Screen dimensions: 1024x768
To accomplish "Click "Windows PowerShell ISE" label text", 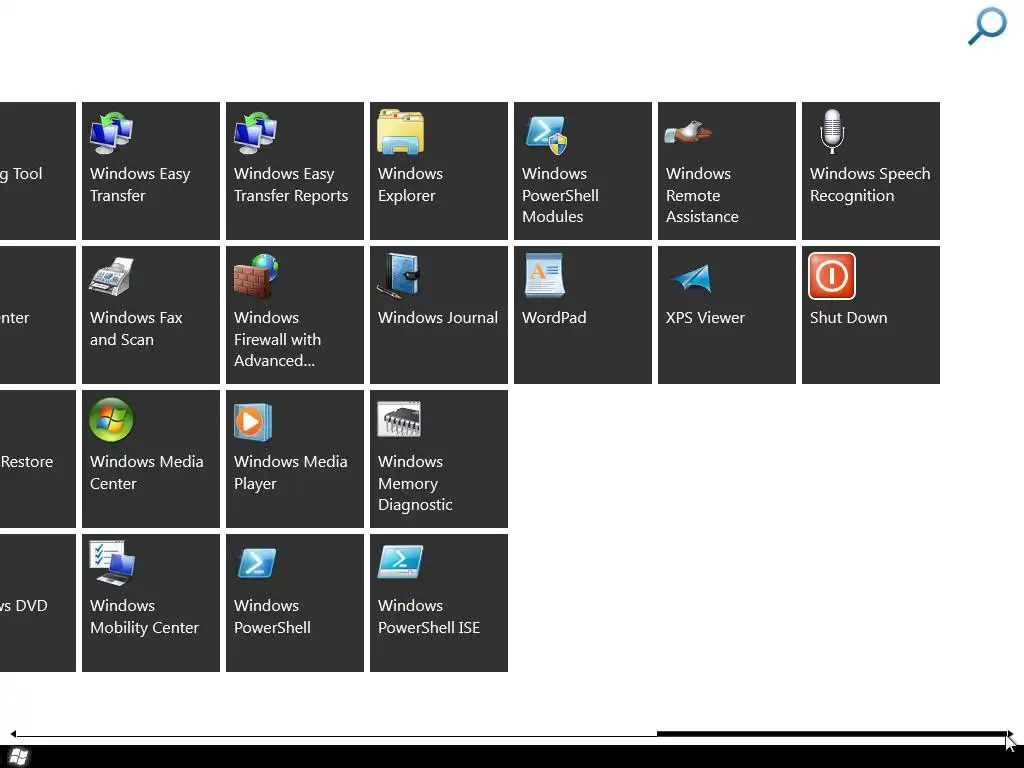I will coord(428,616).
